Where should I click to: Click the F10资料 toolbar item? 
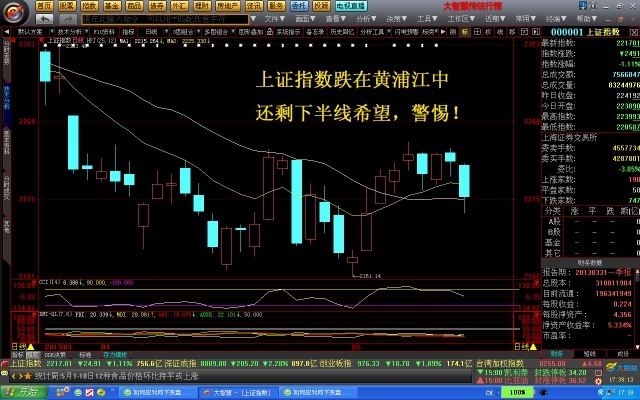click(104, 32)
